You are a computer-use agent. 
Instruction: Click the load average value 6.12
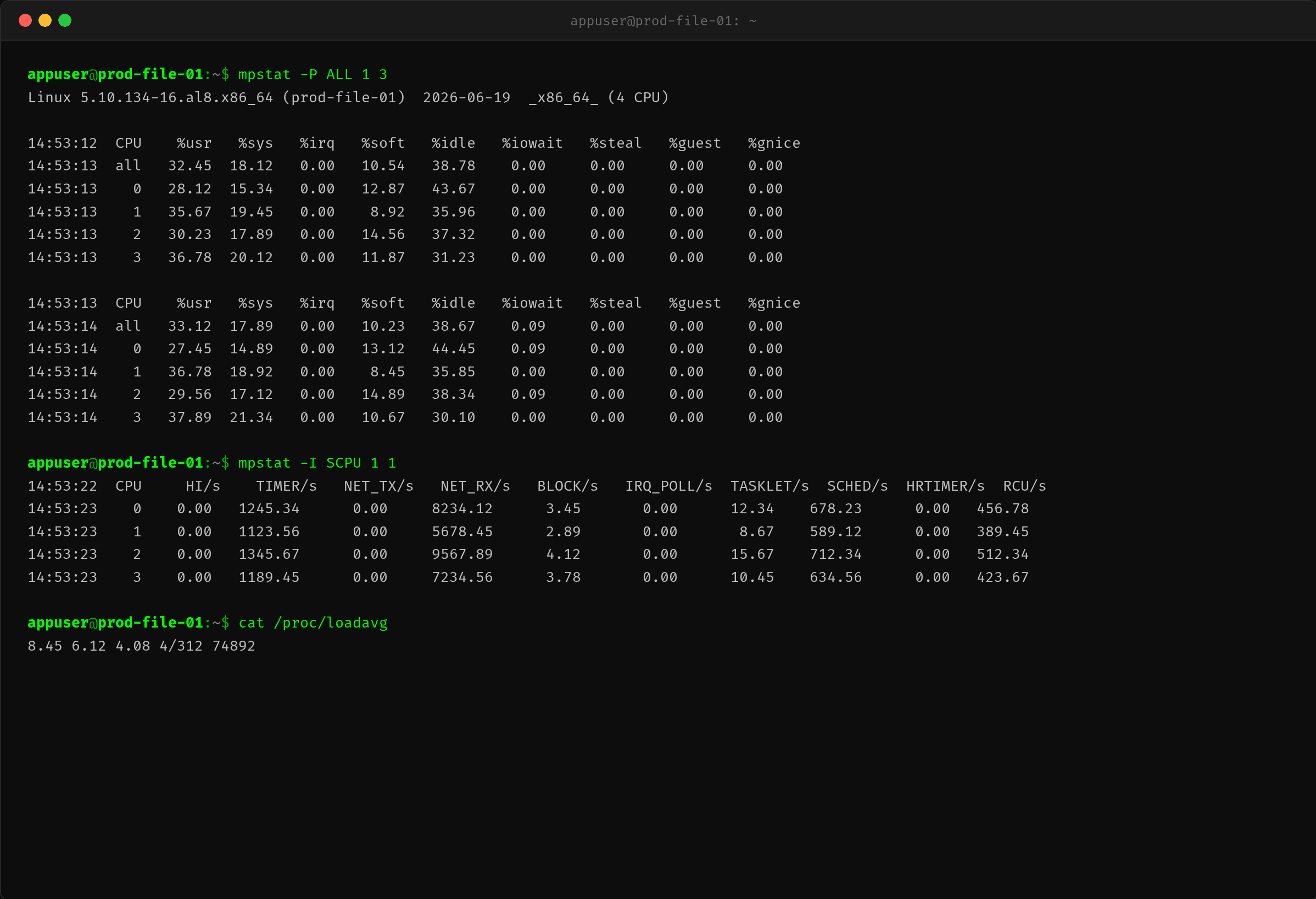tap(88, 646)
